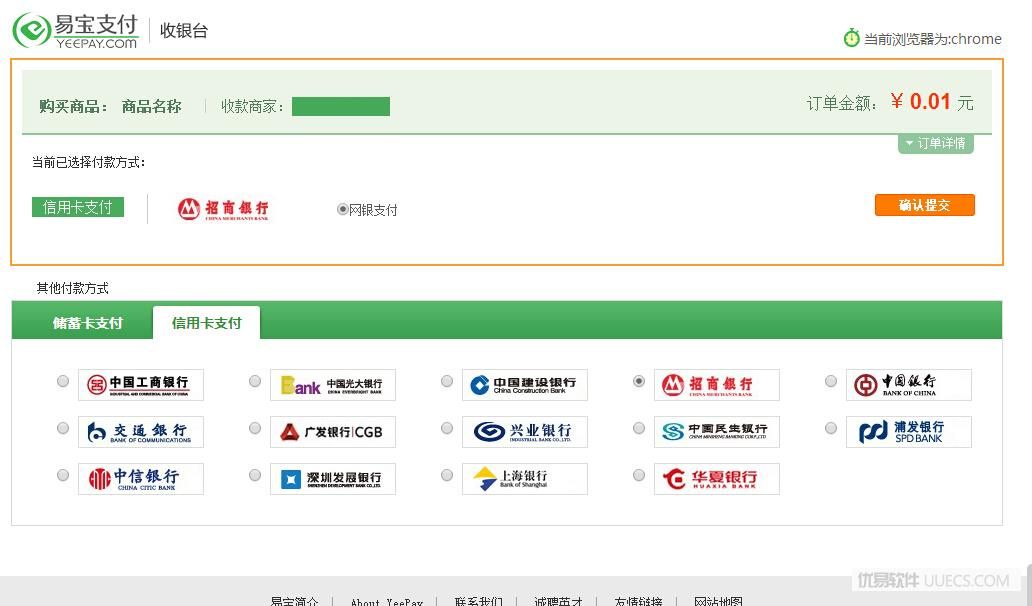
Task: Click the 商品名称 product name text
Action: click(151, 107)
